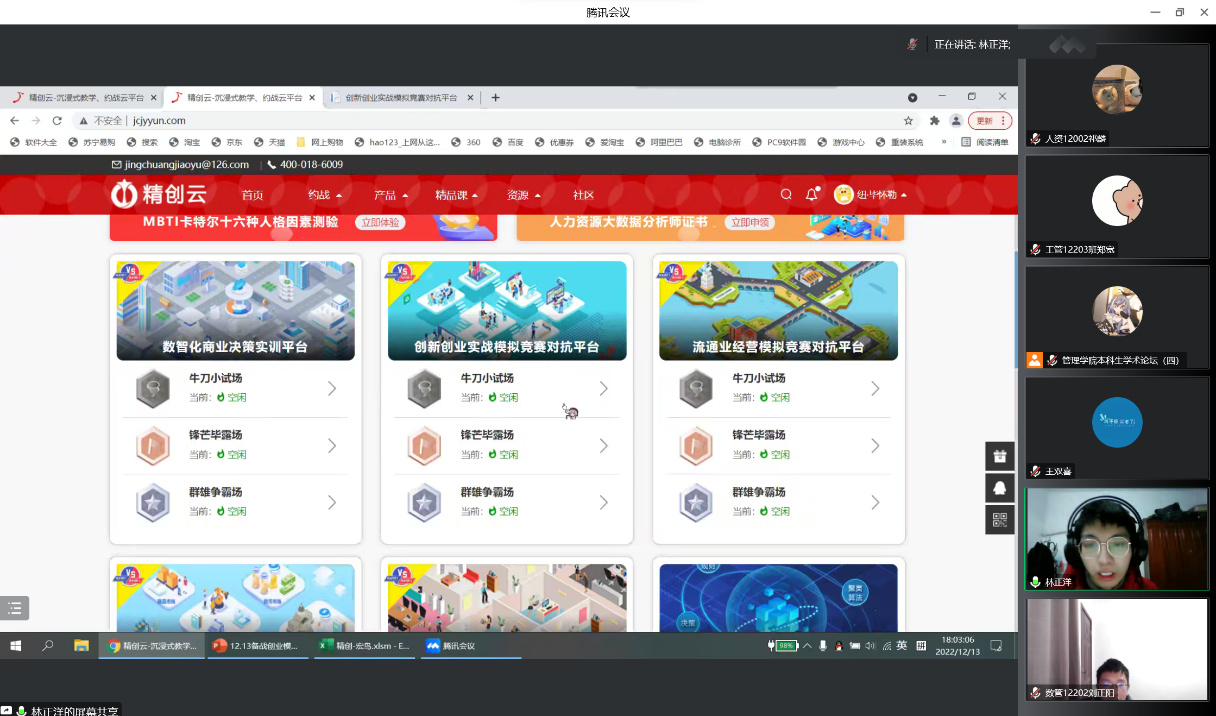Open the 资源 dropdown menu
This screenshot has width=1216, height=716.
pos(524,195)
